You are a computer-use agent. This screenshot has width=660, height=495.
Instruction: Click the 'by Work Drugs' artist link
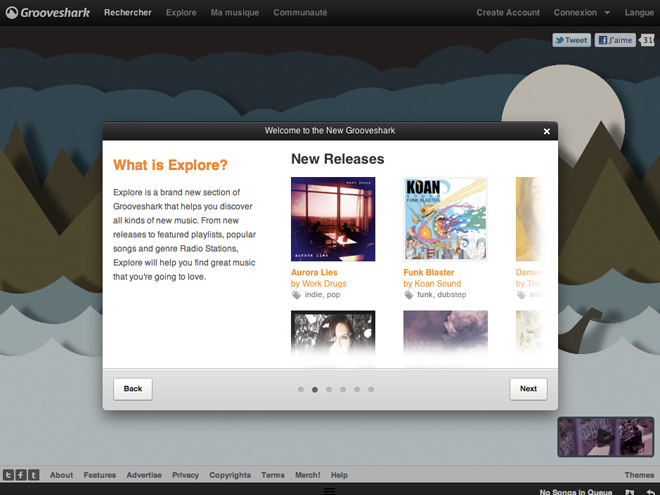pos(319,284)
